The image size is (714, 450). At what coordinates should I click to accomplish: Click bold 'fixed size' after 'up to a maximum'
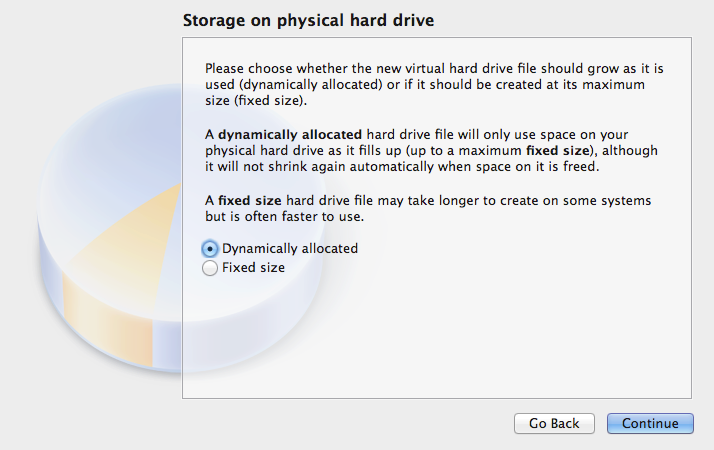558,151
